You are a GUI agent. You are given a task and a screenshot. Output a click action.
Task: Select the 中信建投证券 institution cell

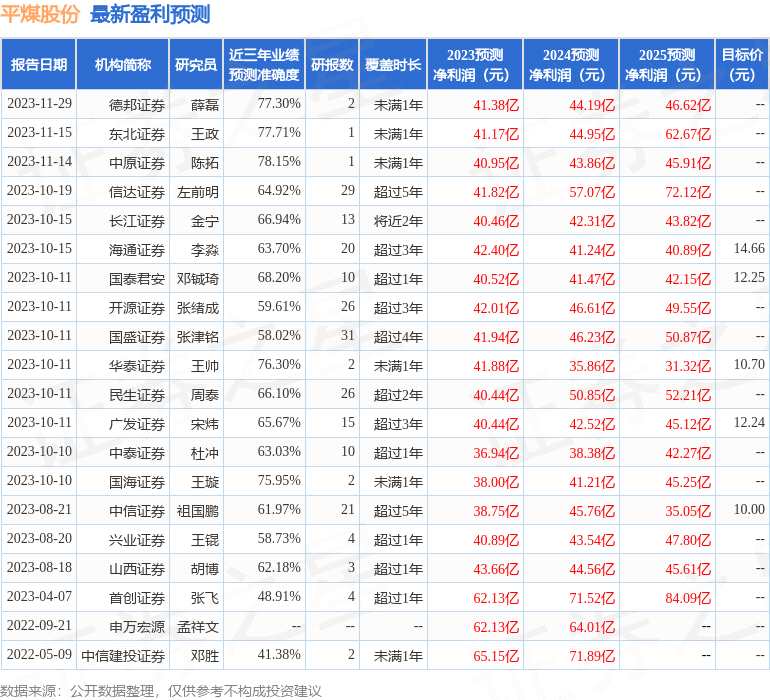(x=123, y=656)
